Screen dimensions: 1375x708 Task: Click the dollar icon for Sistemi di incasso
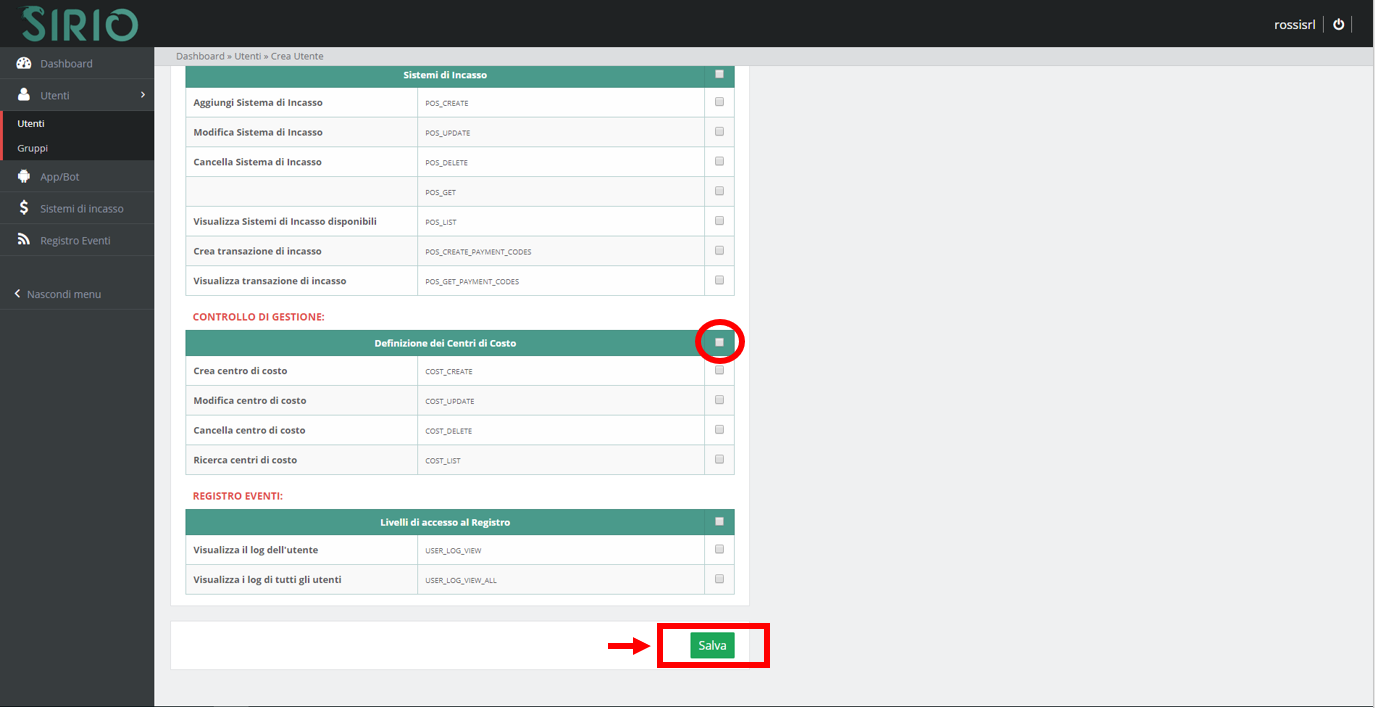[x=24, y=208]
